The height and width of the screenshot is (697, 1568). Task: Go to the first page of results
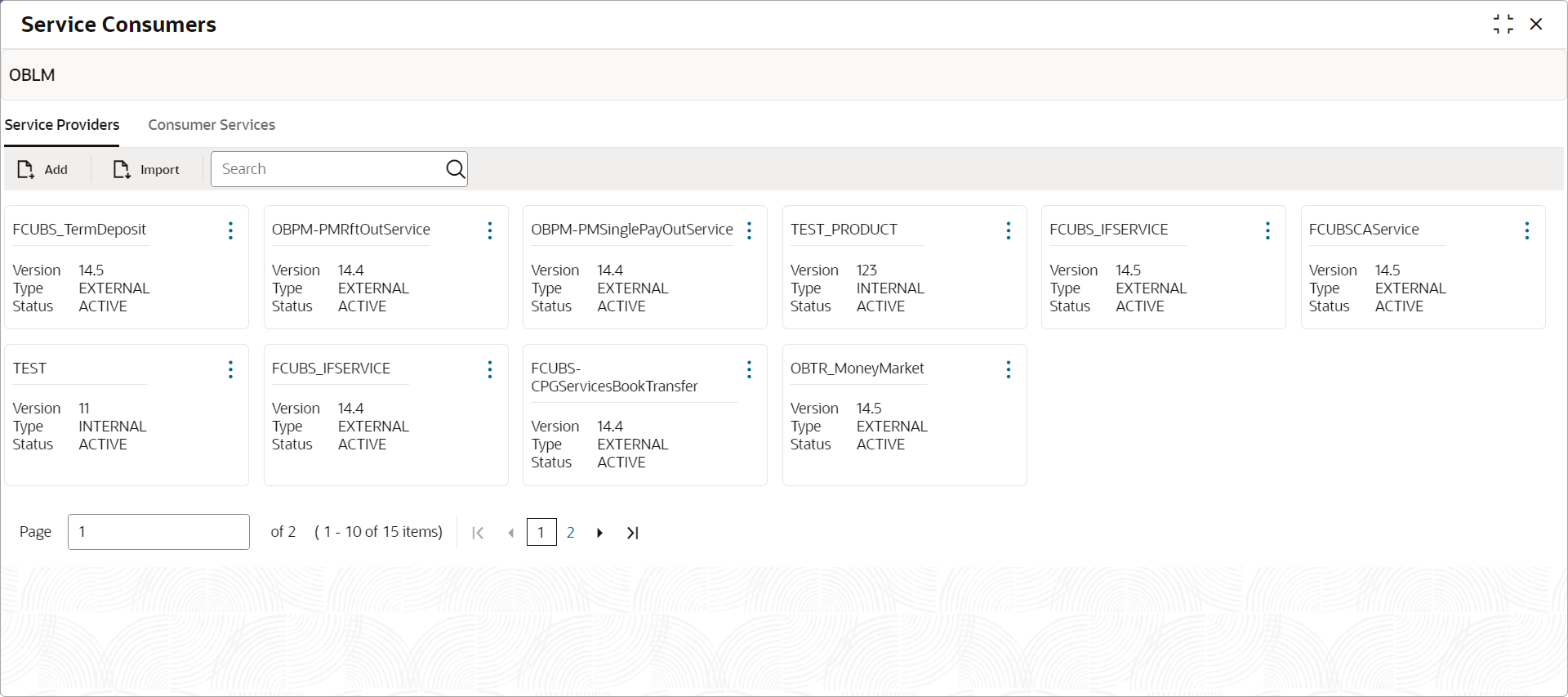[x=478, y=533]
